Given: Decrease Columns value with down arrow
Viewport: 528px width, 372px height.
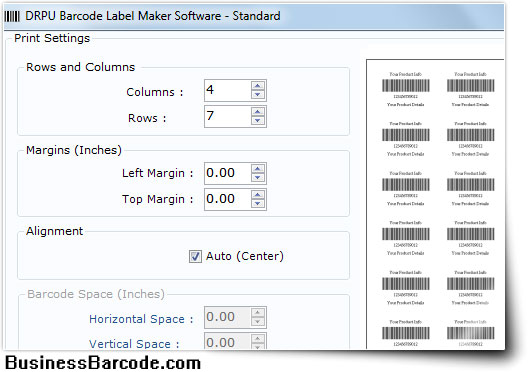Looking at the screenshot, I should click(258, 95).
